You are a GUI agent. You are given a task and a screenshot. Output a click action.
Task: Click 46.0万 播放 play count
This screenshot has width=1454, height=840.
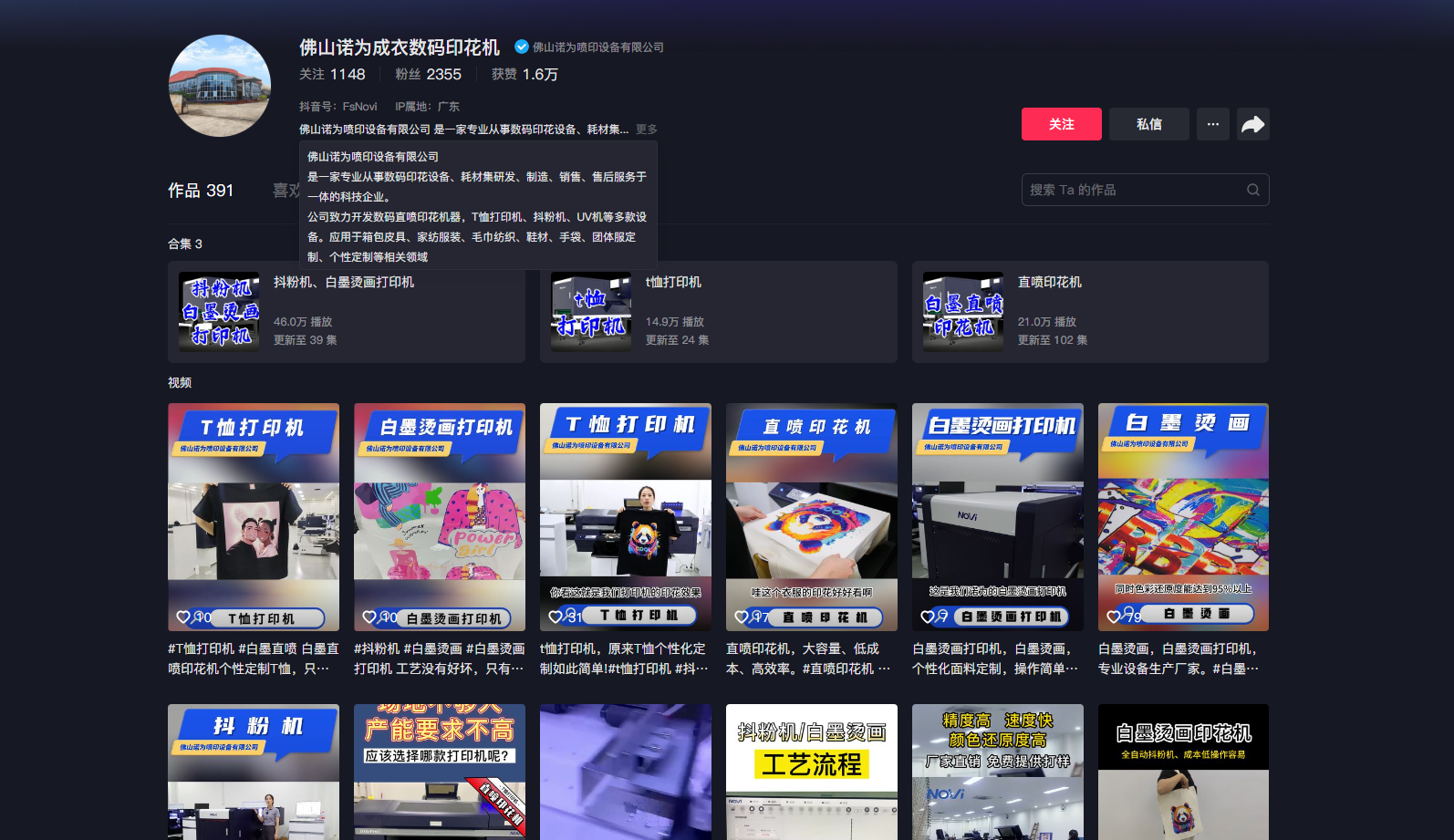coord(303,322)
